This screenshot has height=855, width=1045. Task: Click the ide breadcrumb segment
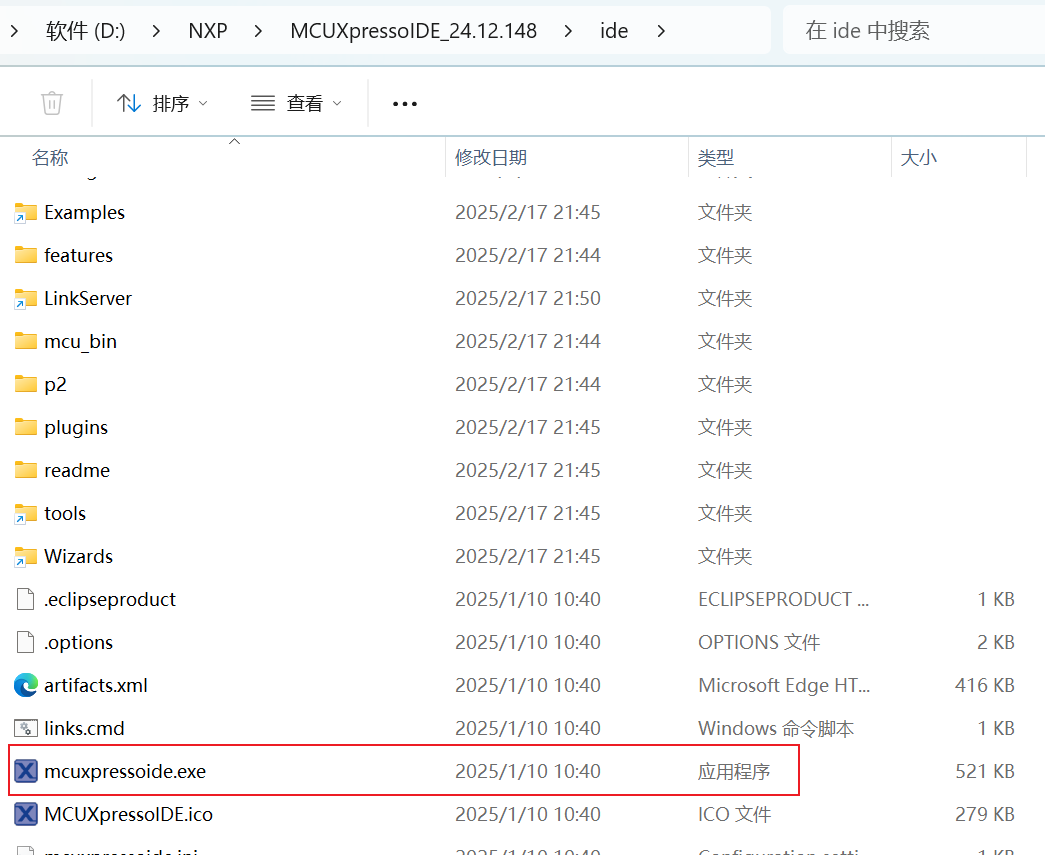614,31
